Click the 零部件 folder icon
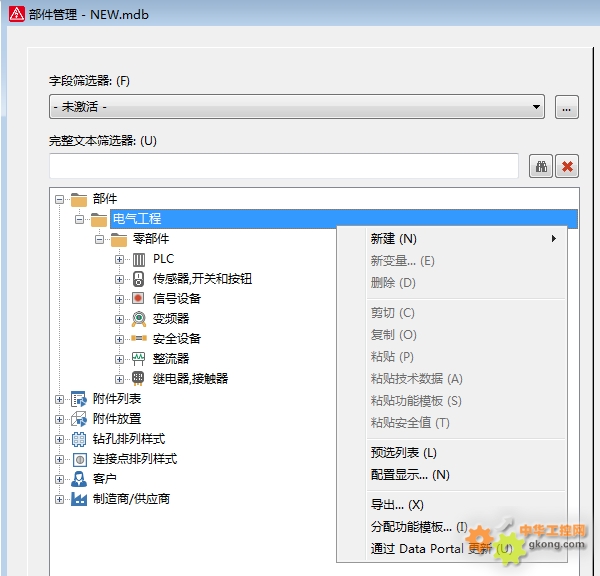The image size is (600, 576). point(119,240)
